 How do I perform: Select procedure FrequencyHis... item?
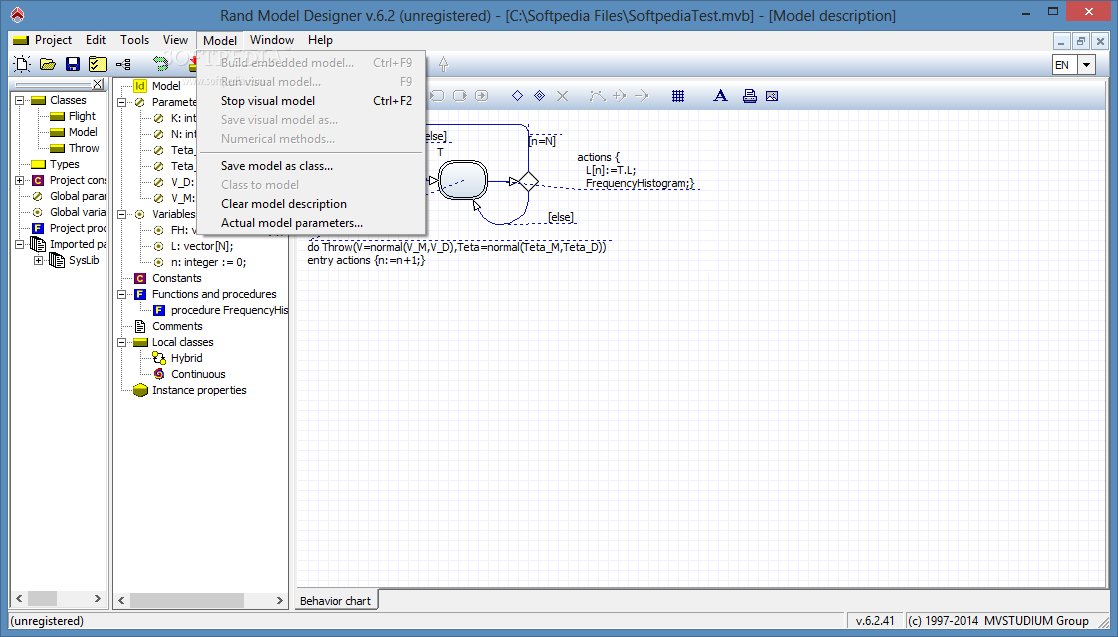click(229, 310)
